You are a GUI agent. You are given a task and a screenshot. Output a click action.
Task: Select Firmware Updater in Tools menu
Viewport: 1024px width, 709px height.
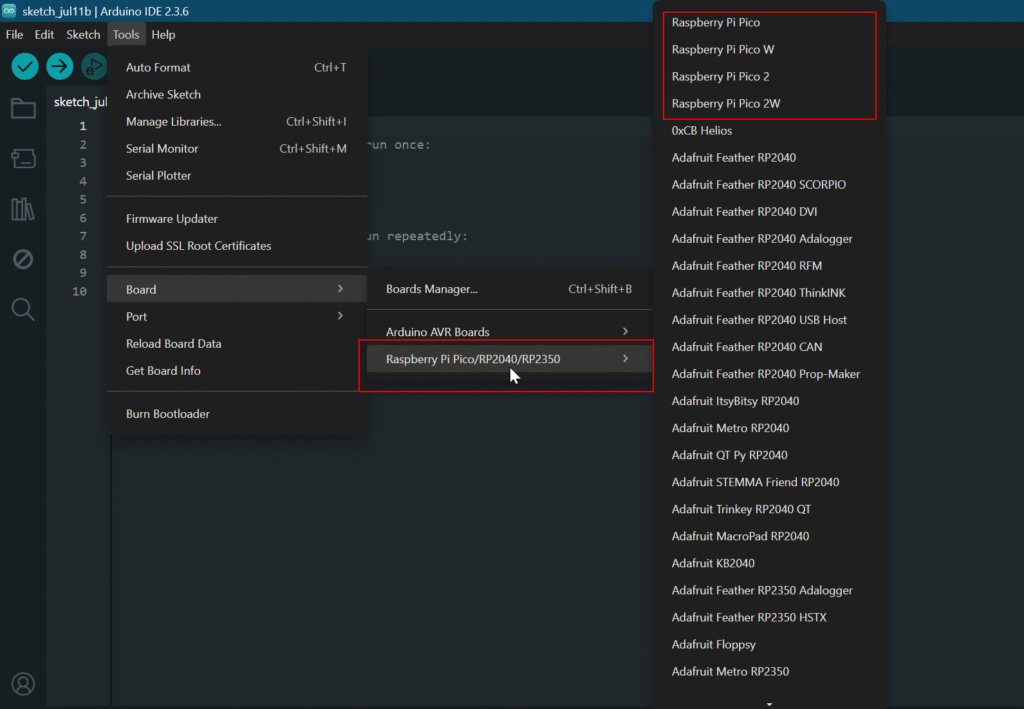tap(236, 219)
